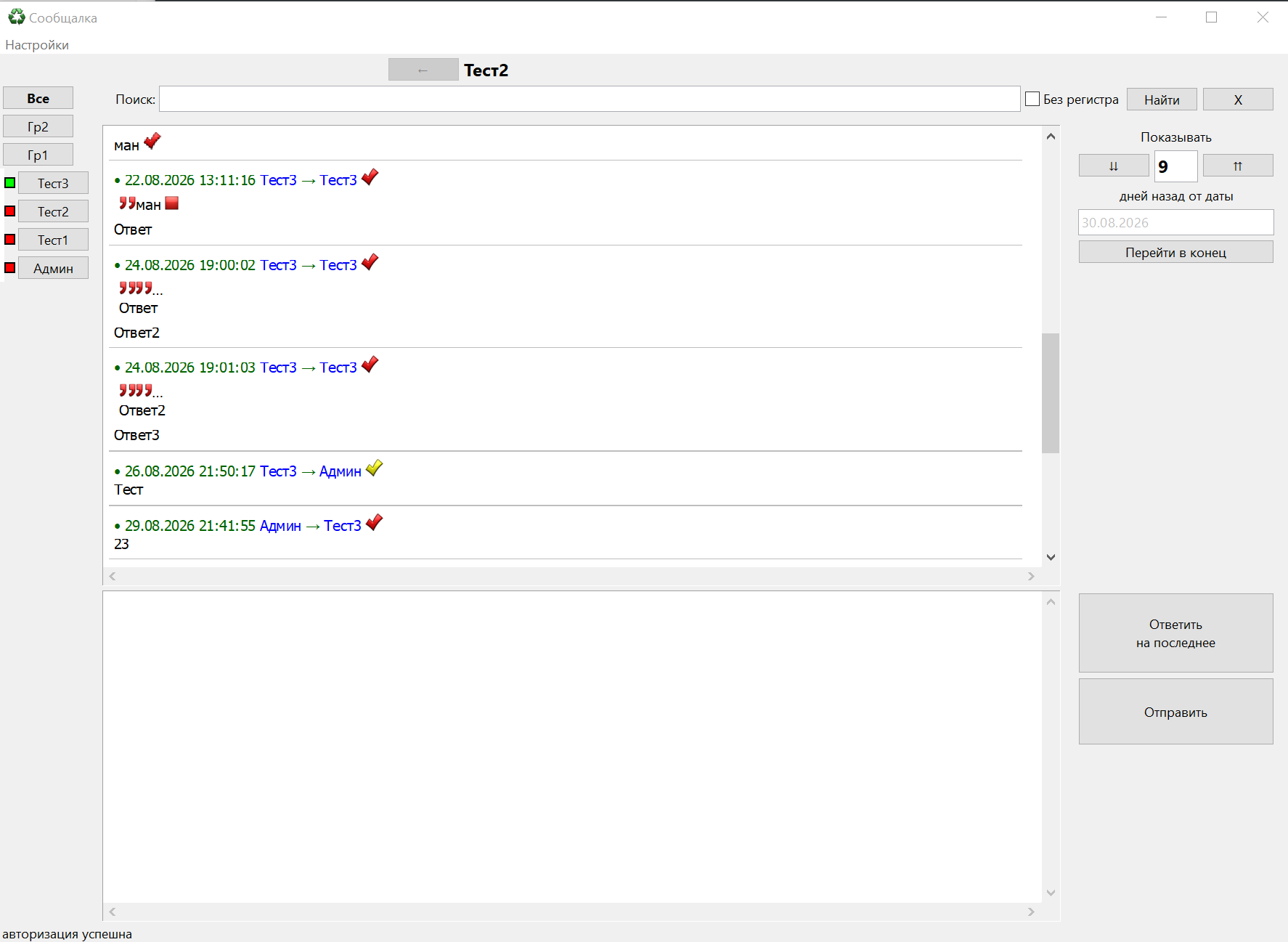Click the Отправить button
This screenshot has height=942, width=1288.
[x=1175, y=712]
